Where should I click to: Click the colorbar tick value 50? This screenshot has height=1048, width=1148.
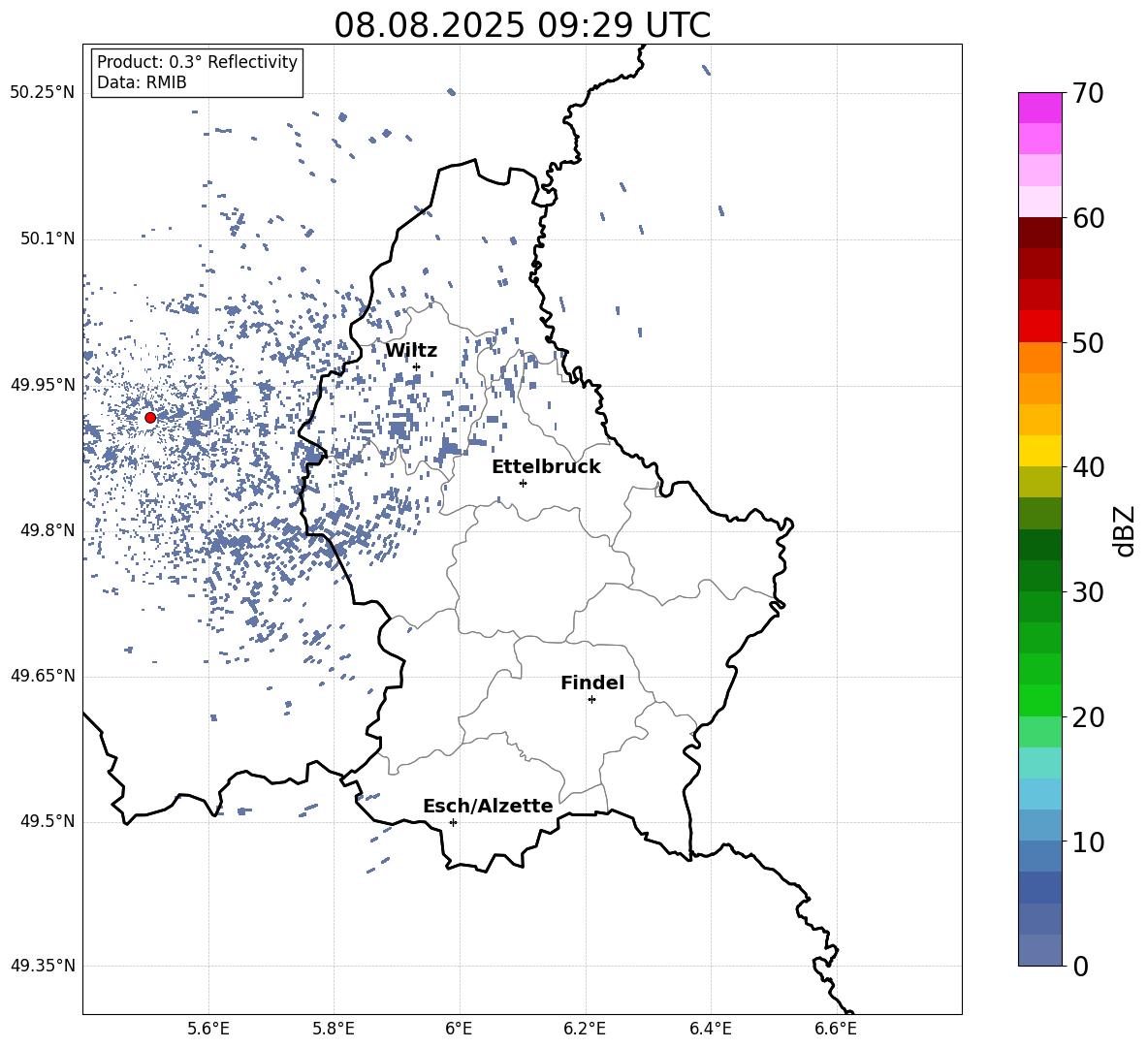click(x=1088, y=342)
